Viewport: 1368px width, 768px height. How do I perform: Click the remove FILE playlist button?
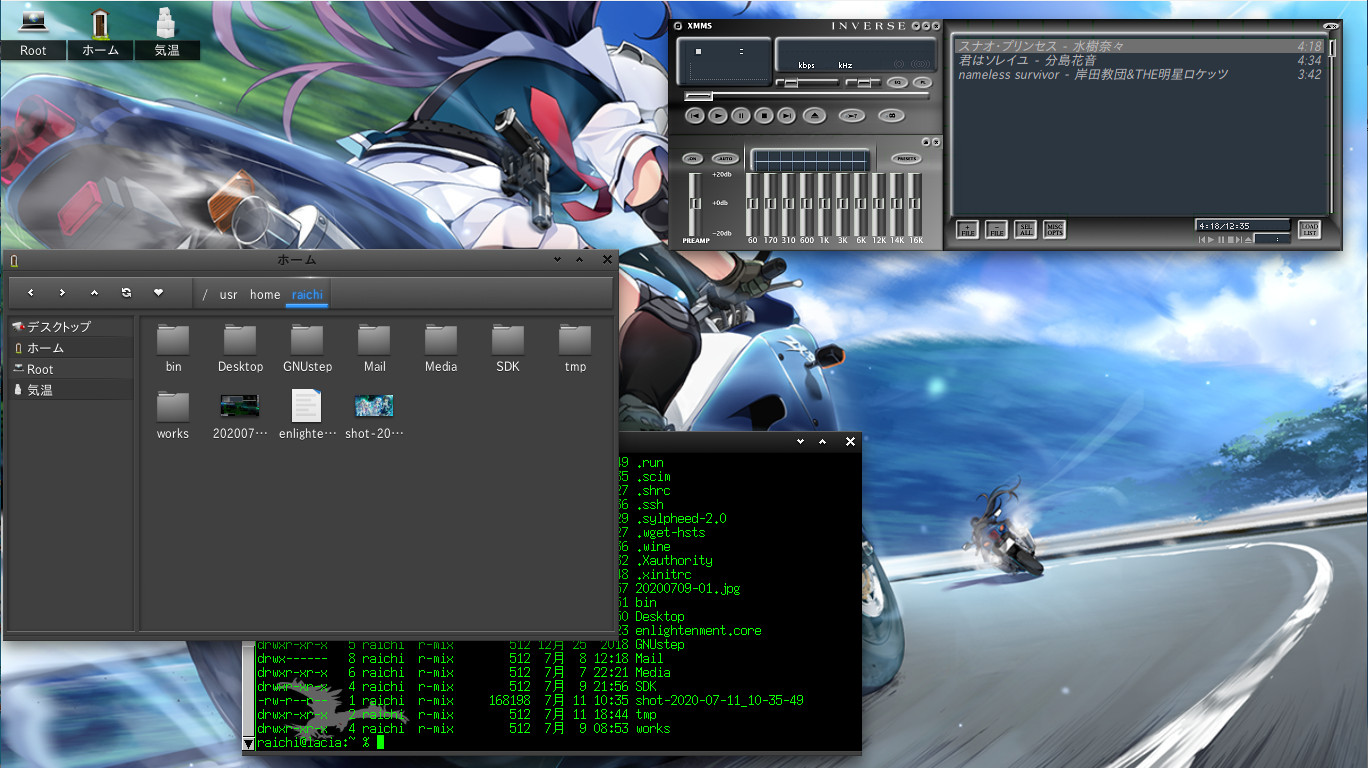[x=996, y=230]
